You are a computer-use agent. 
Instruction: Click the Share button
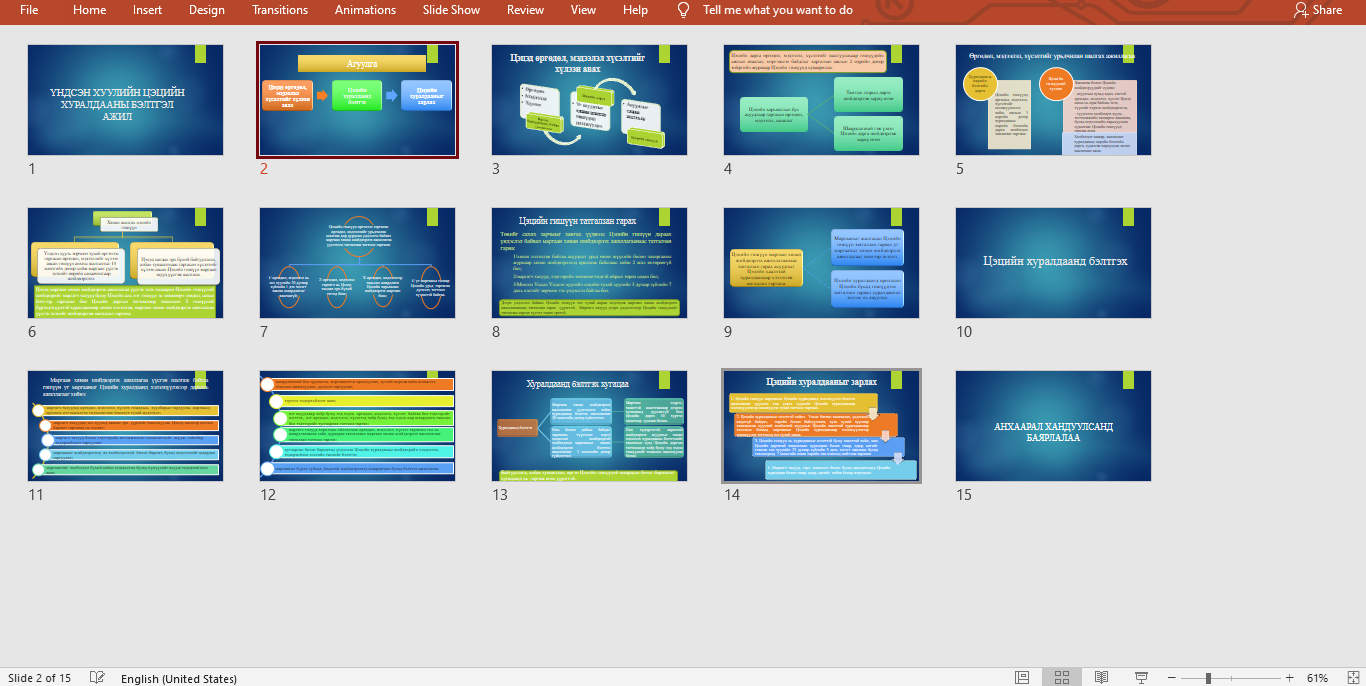1318,10
